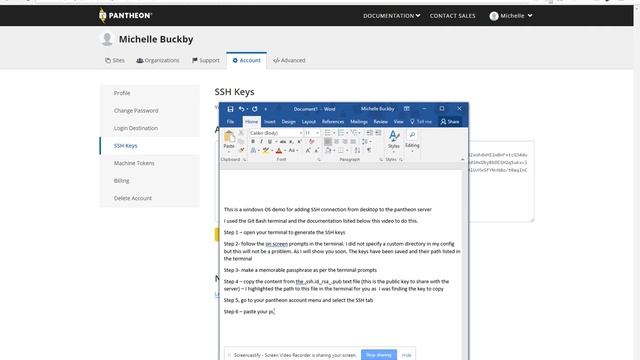Image resolution: width=640 pixels, height=360 pixels.
Task: Click the Tell me lightbulb search box
Action: (x=421, y=122)
